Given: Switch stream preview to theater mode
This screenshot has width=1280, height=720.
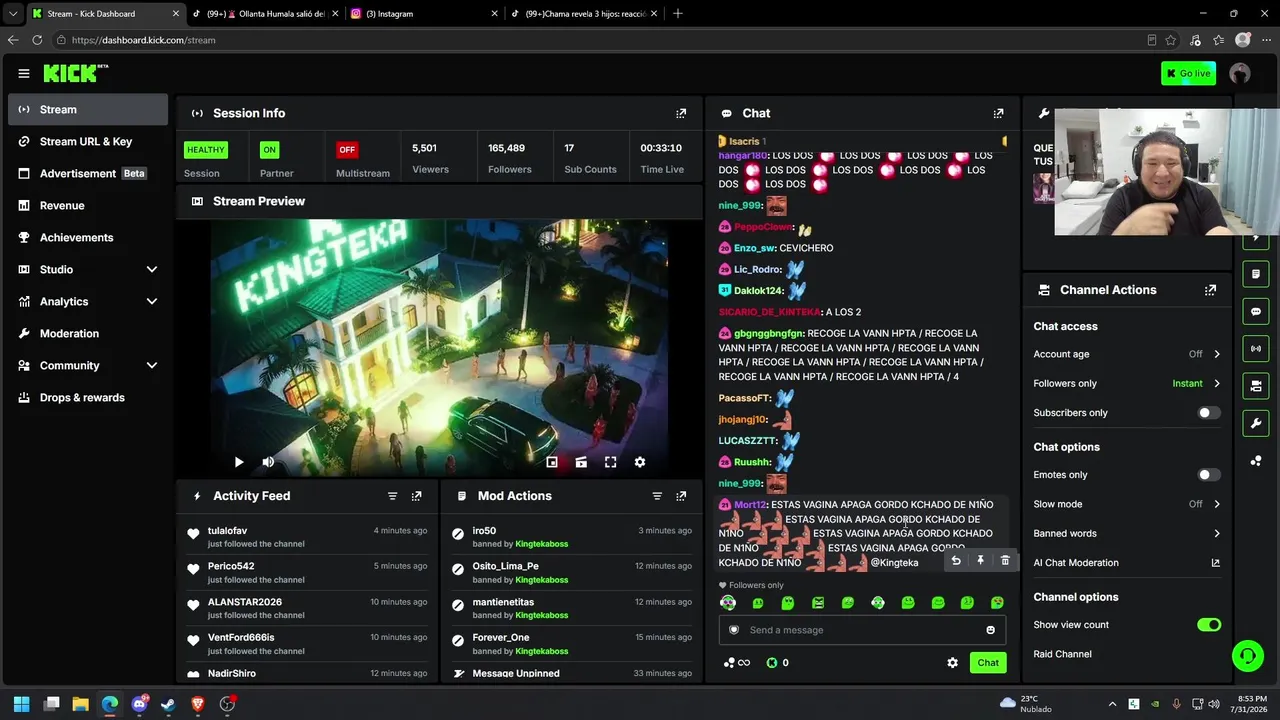Looking at the screenshot, I should [x=581, y=462].
